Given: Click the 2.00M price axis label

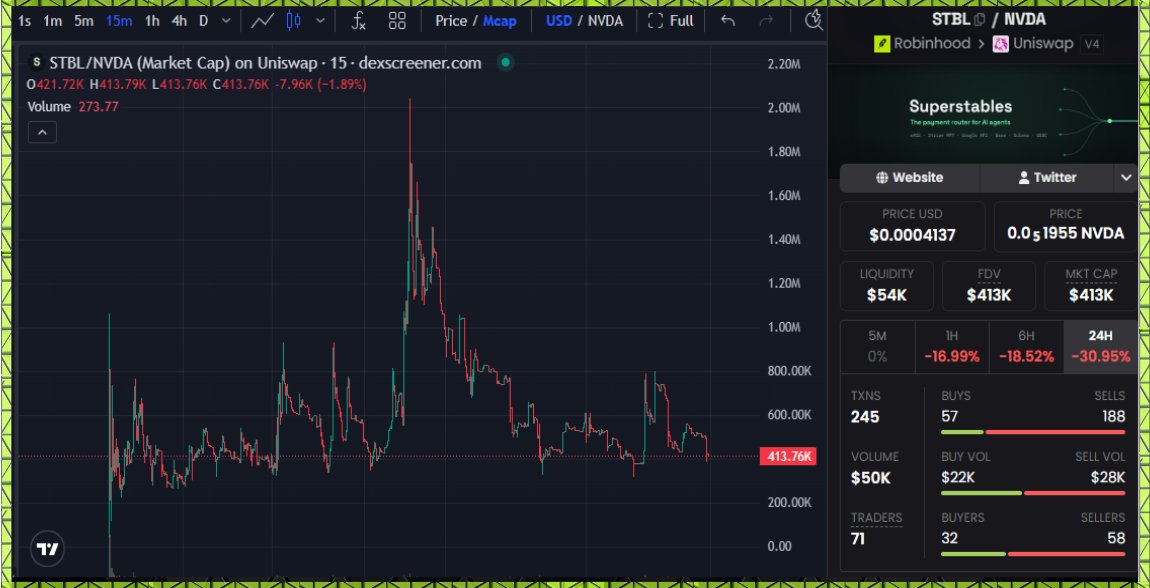Looking at the screenshot, I should point(784,108).
